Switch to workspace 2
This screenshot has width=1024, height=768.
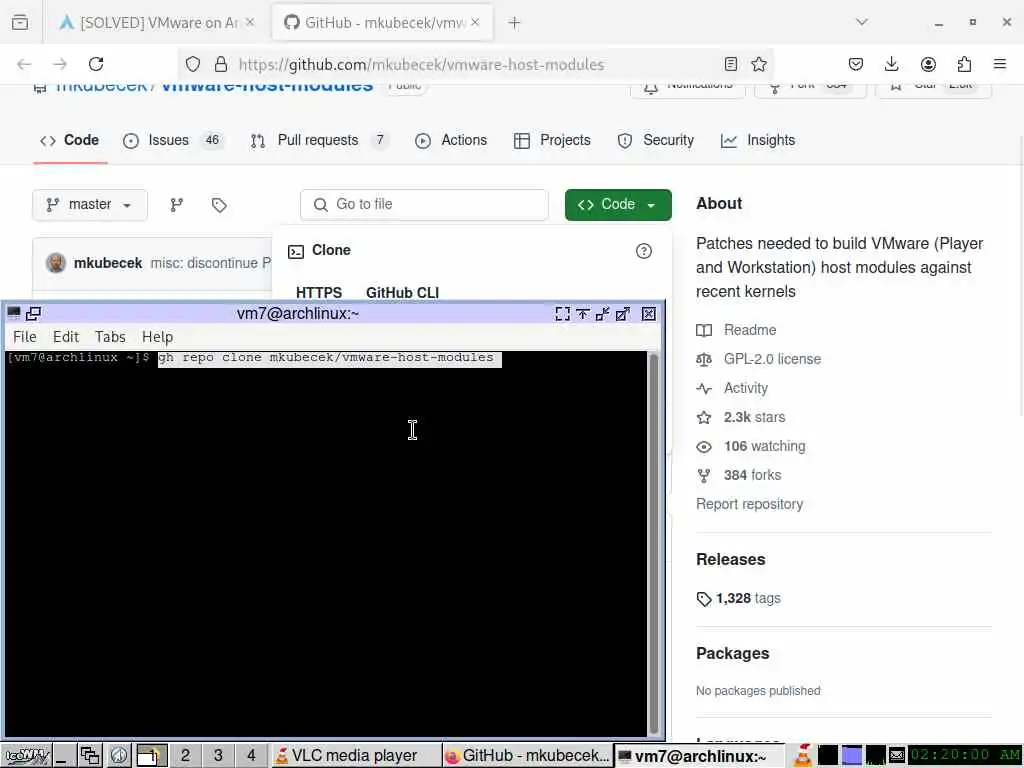point(185,756)
